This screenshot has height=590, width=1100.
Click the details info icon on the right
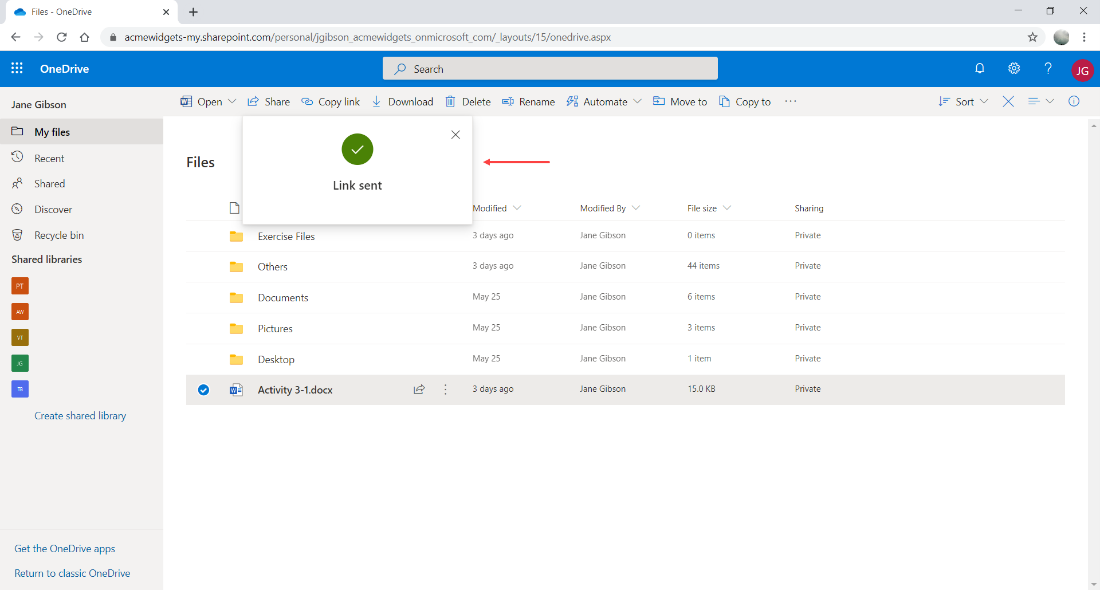1074,101
